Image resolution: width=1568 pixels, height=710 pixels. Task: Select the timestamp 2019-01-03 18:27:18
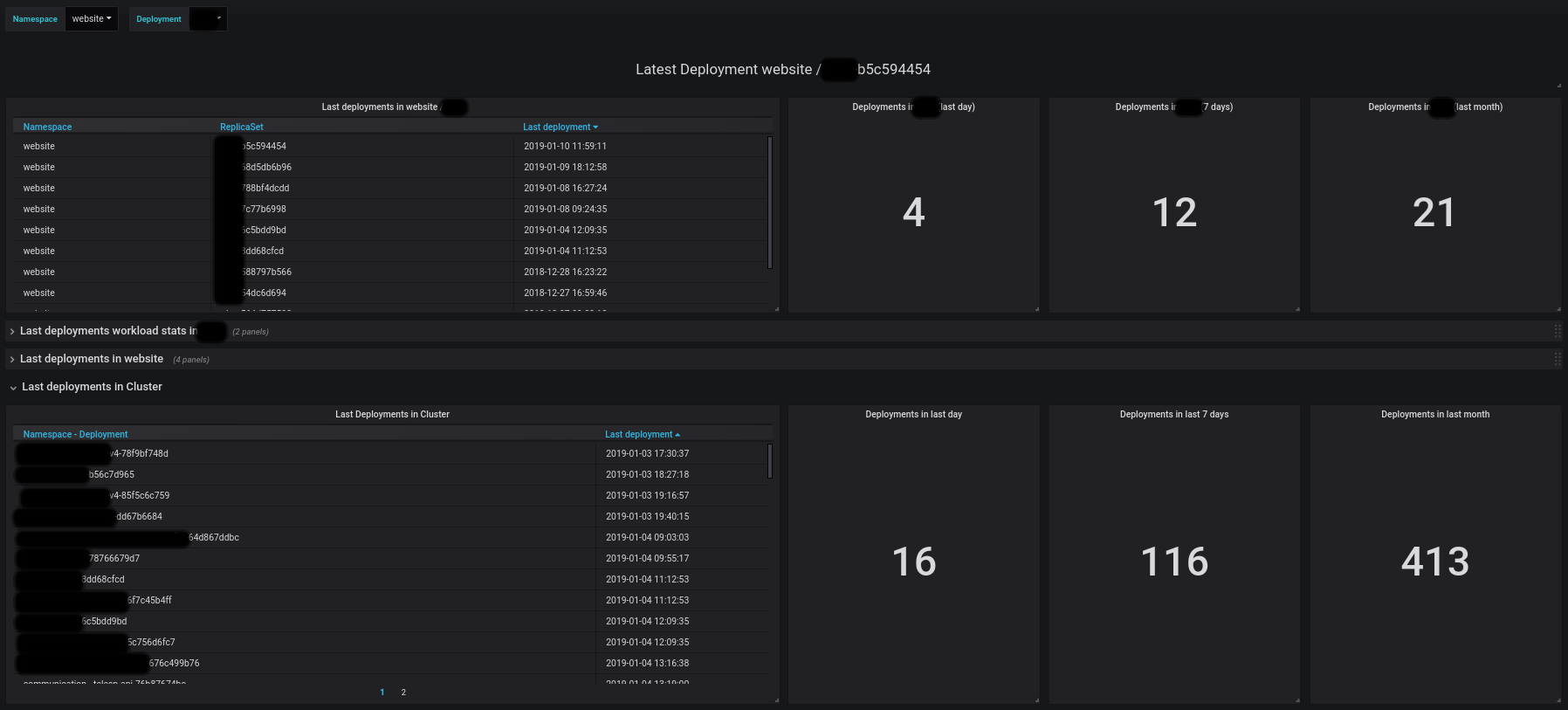coord(648,475)
